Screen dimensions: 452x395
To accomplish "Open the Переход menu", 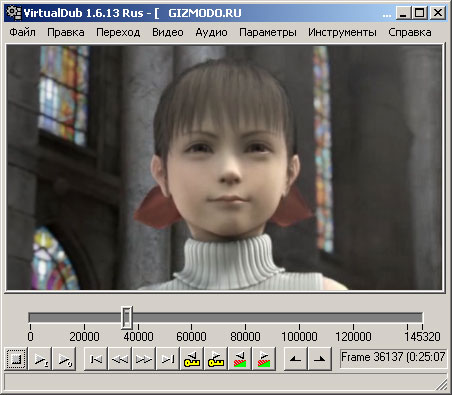I will [118, 32].
